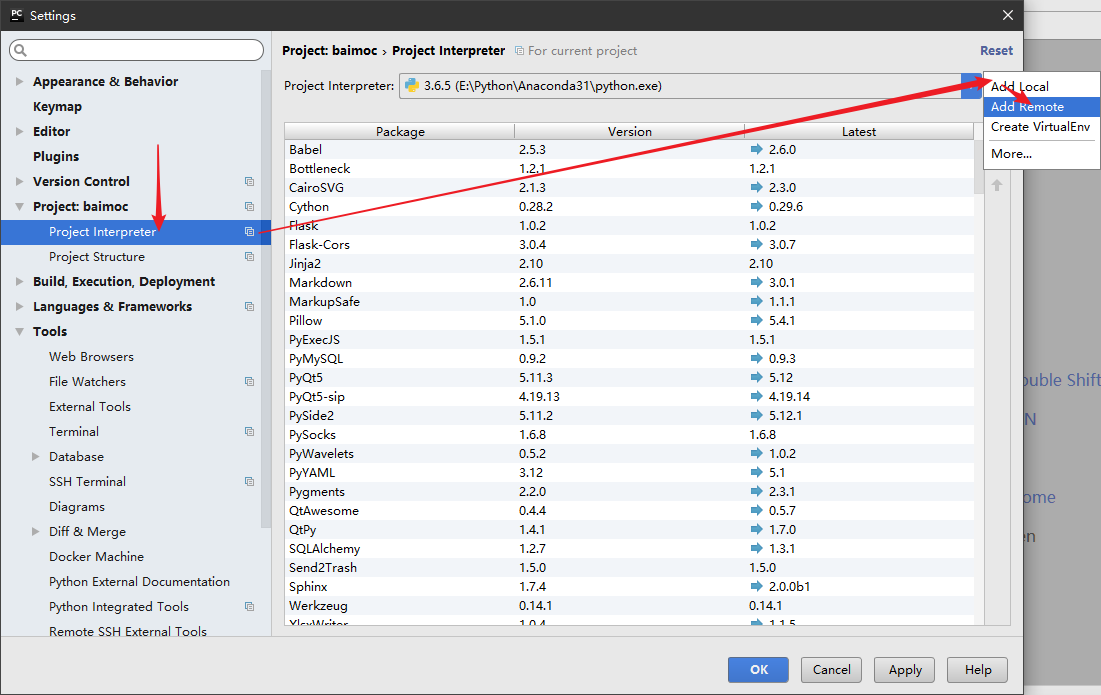Choose Add Local from the popup menu
The width and height of the screenshot is (1101, 695).
tap(1041, 86)
